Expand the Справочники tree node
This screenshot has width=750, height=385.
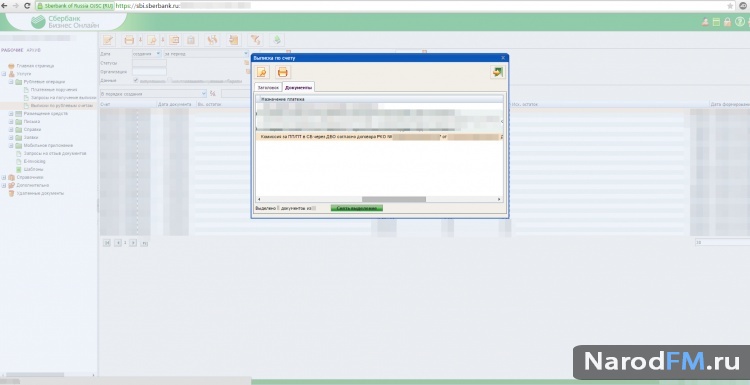point(4,177)
